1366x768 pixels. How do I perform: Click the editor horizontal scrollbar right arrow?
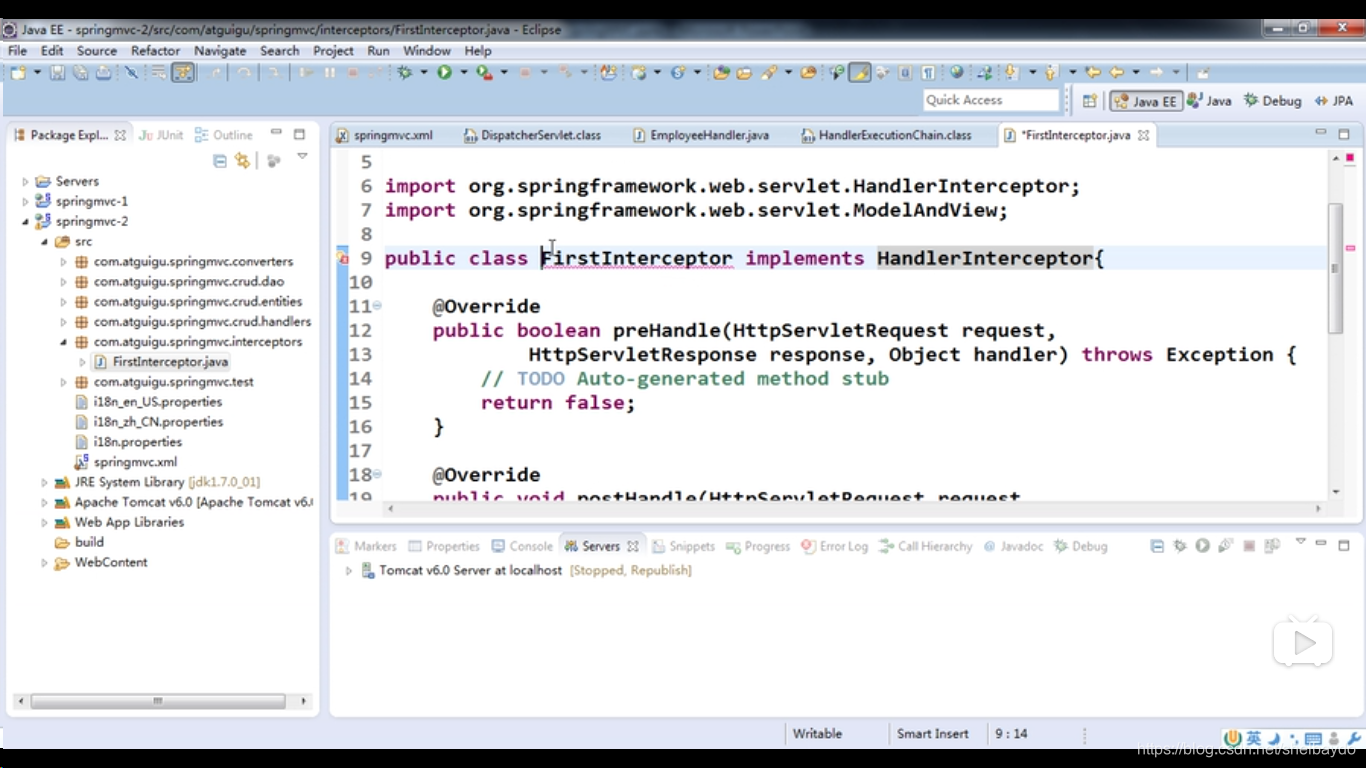point(1319,508)
